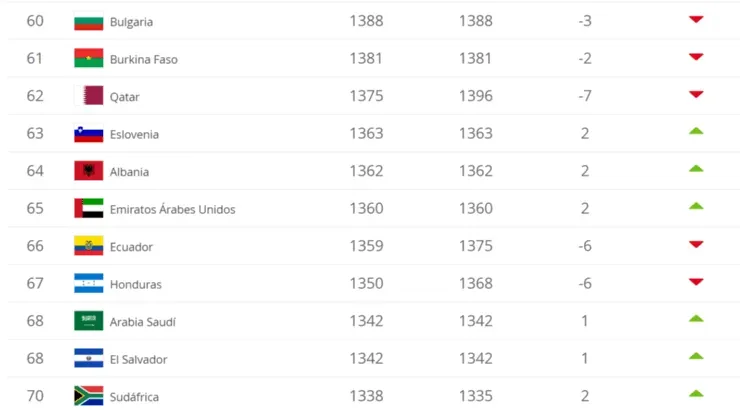
Task: Click the Honduras flag icon
Action: coord(89,283)
